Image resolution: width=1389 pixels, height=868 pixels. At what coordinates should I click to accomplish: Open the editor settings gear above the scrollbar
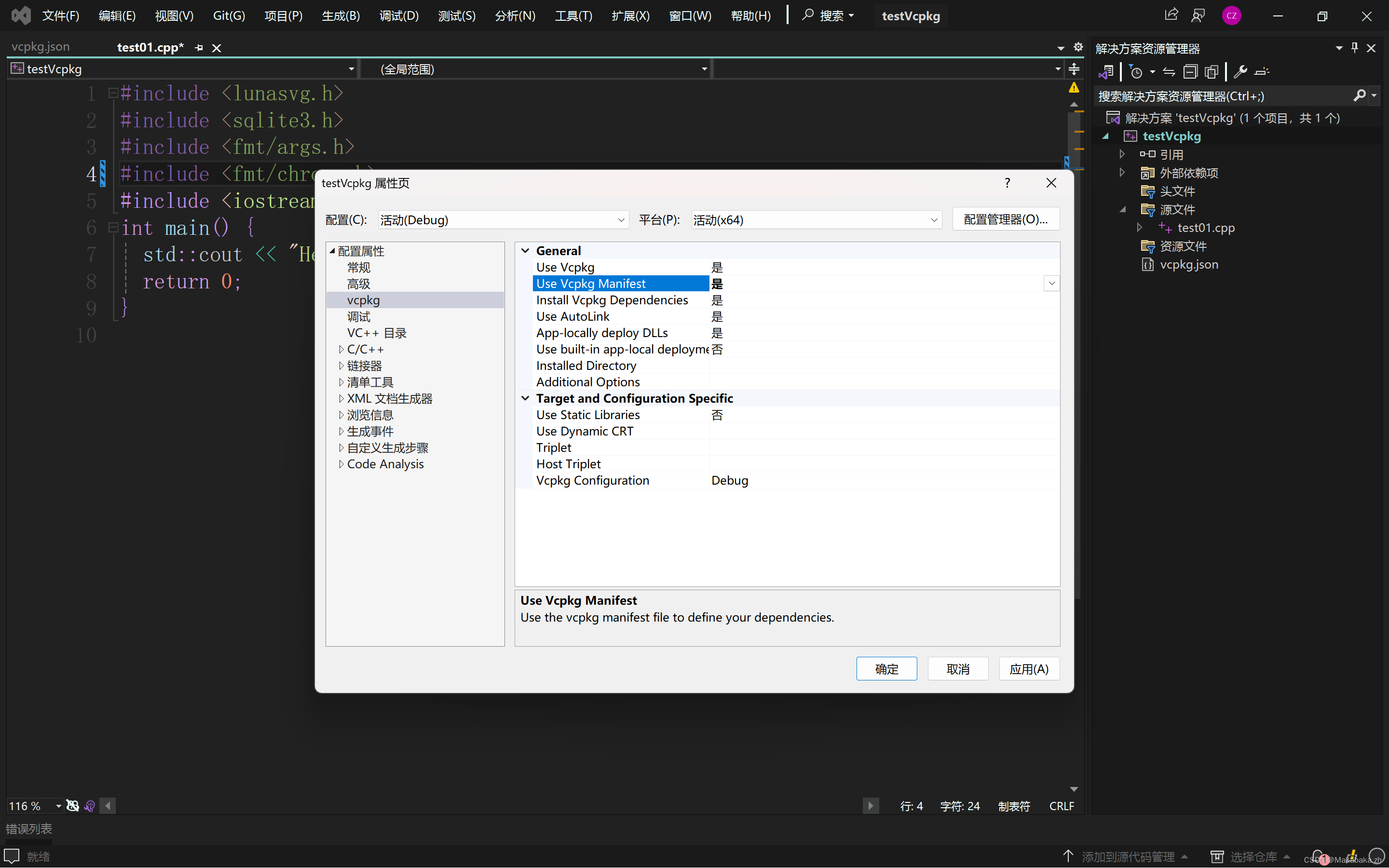click(1078, 47)
